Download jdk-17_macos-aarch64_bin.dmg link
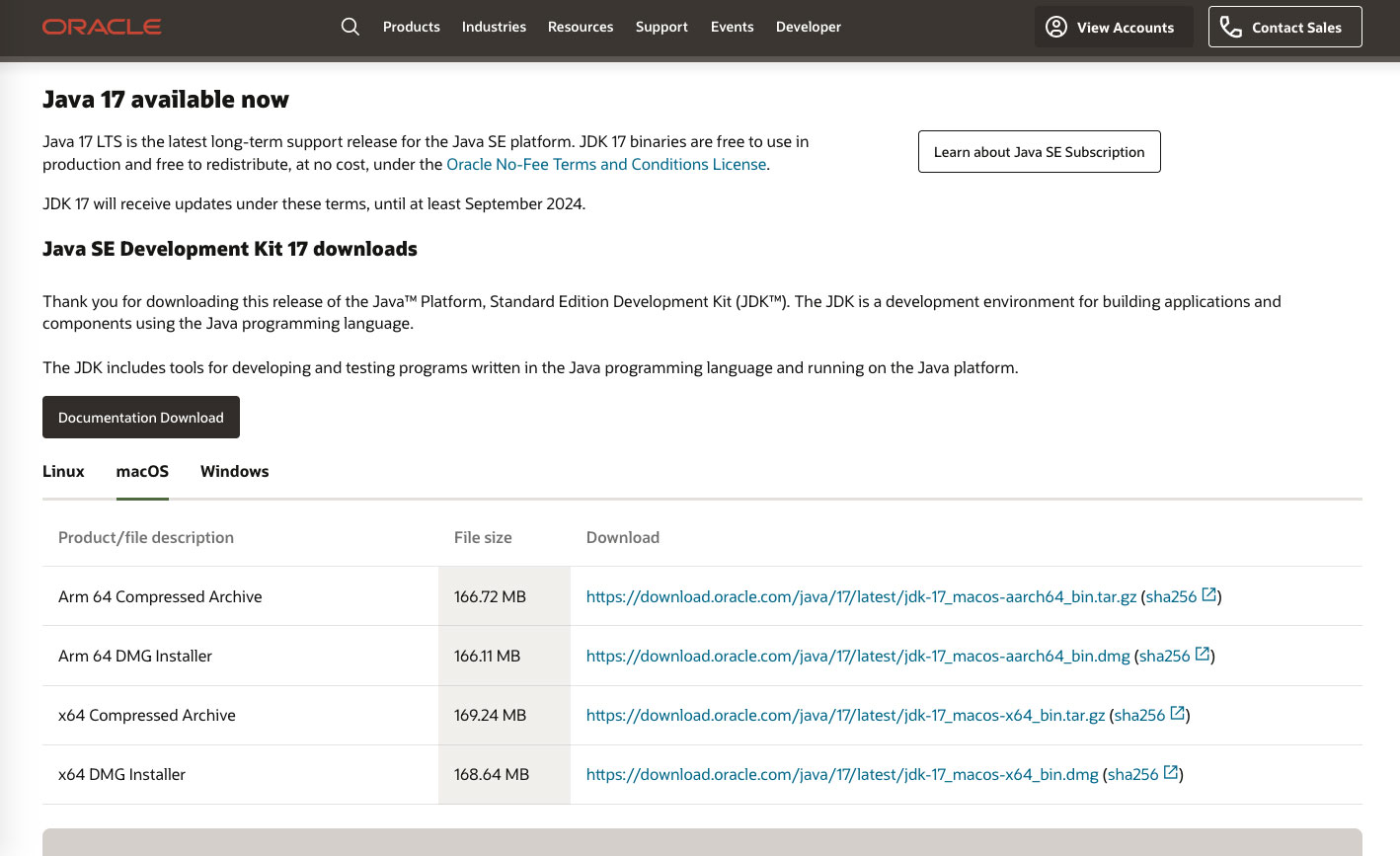The width and height of the screenshot is (1400, 856). [858, 656]
